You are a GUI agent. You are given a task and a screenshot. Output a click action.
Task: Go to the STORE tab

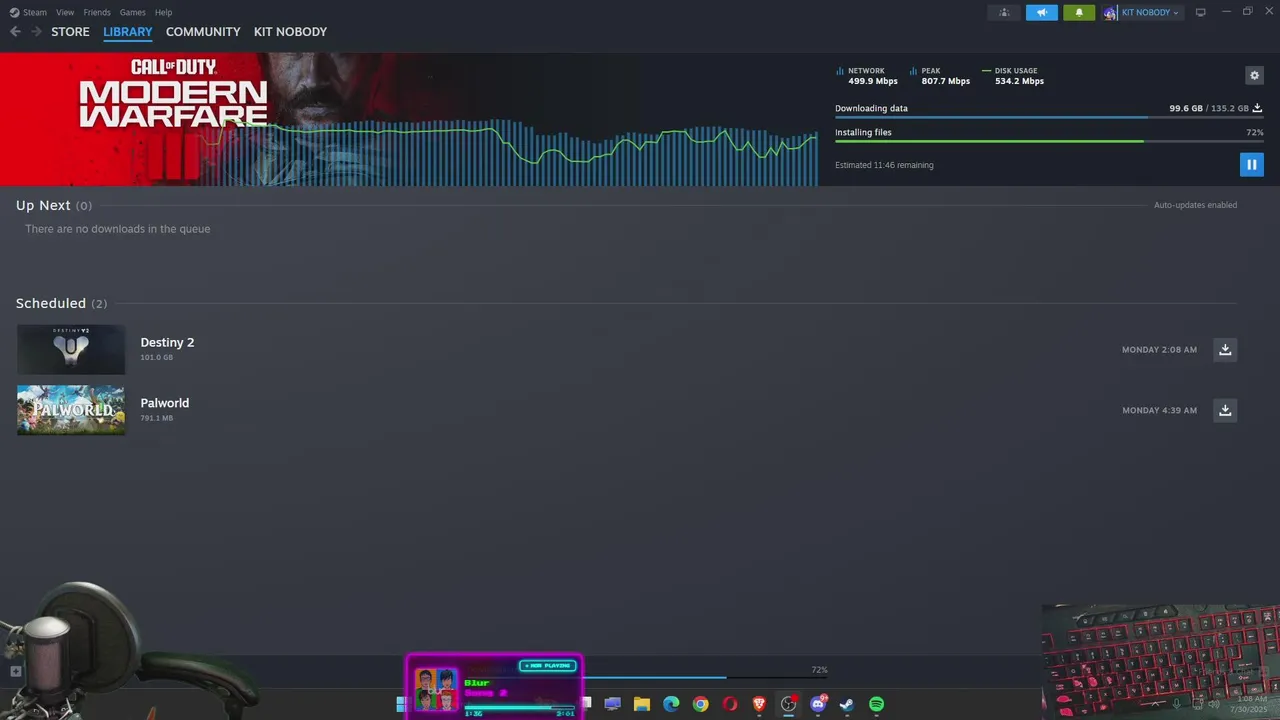click(x=70, y=32)
